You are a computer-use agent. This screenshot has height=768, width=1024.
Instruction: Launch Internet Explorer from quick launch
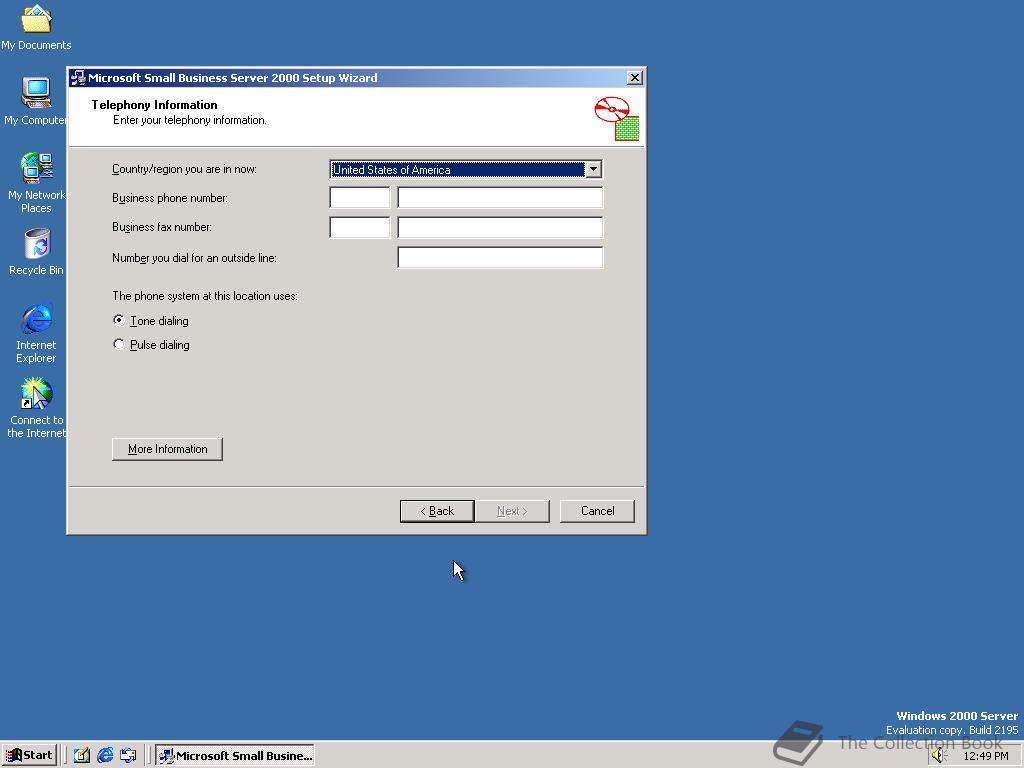105,755
